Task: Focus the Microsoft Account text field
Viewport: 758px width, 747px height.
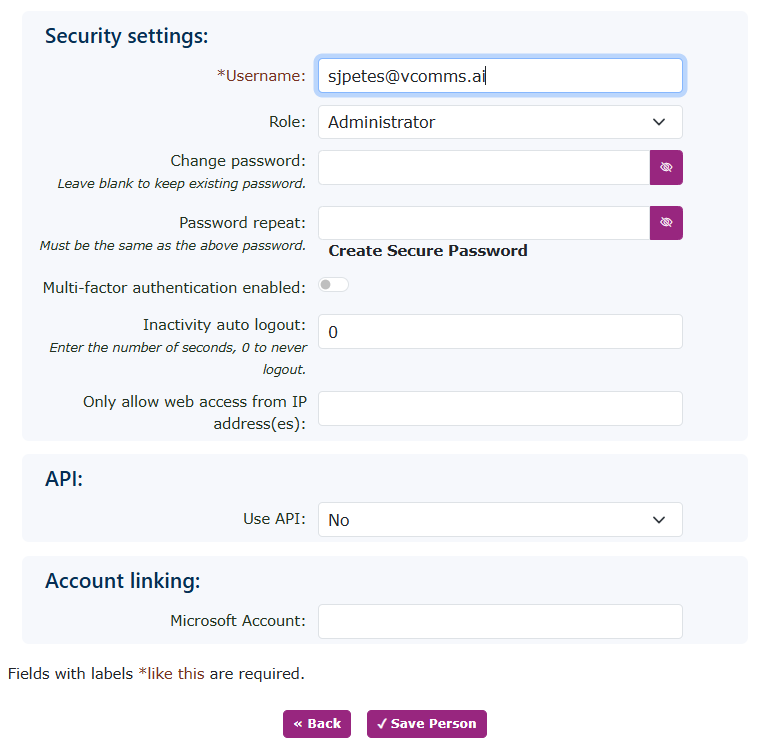Action: (x=500, y=621)
